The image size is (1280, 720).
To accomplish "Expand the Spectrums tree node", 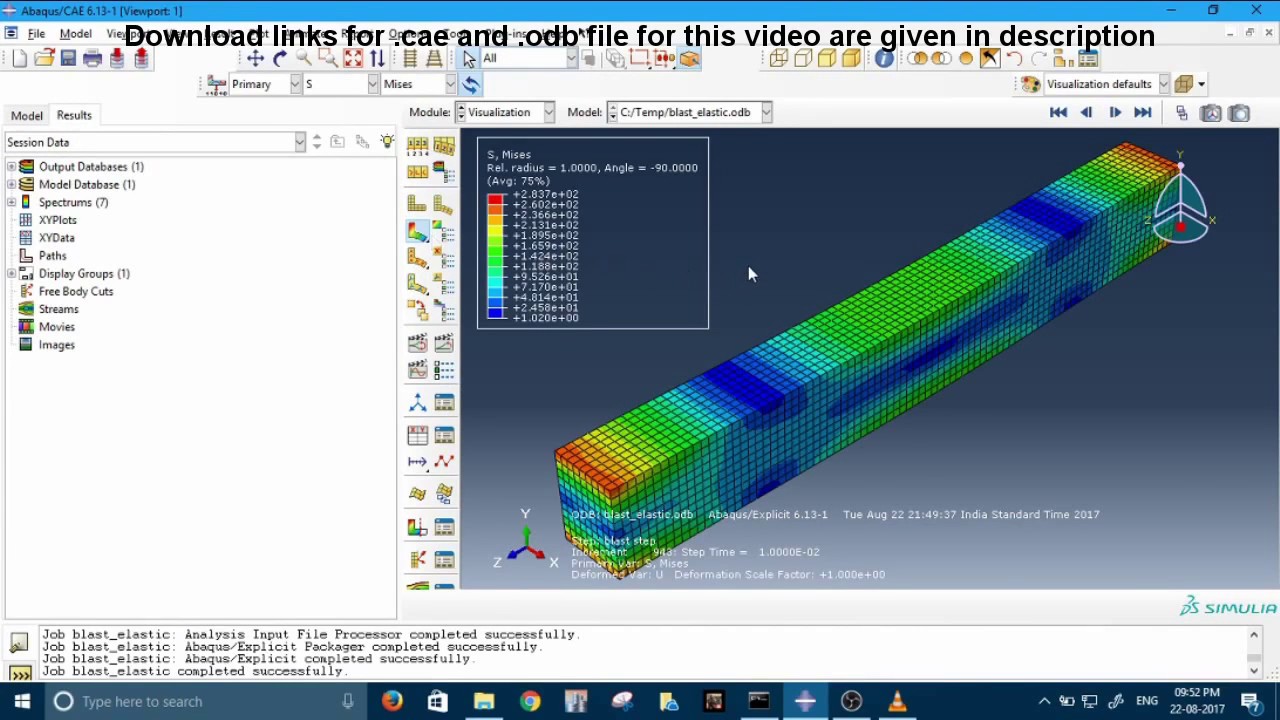I will click(11, 203).
